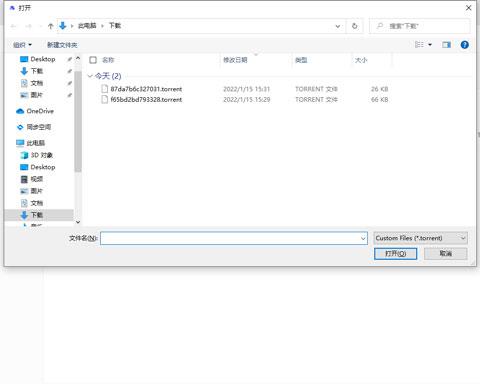The image size is (480, 384).
Task: Click the navigation pane scrollbar thumb
Action: (78, 122)
